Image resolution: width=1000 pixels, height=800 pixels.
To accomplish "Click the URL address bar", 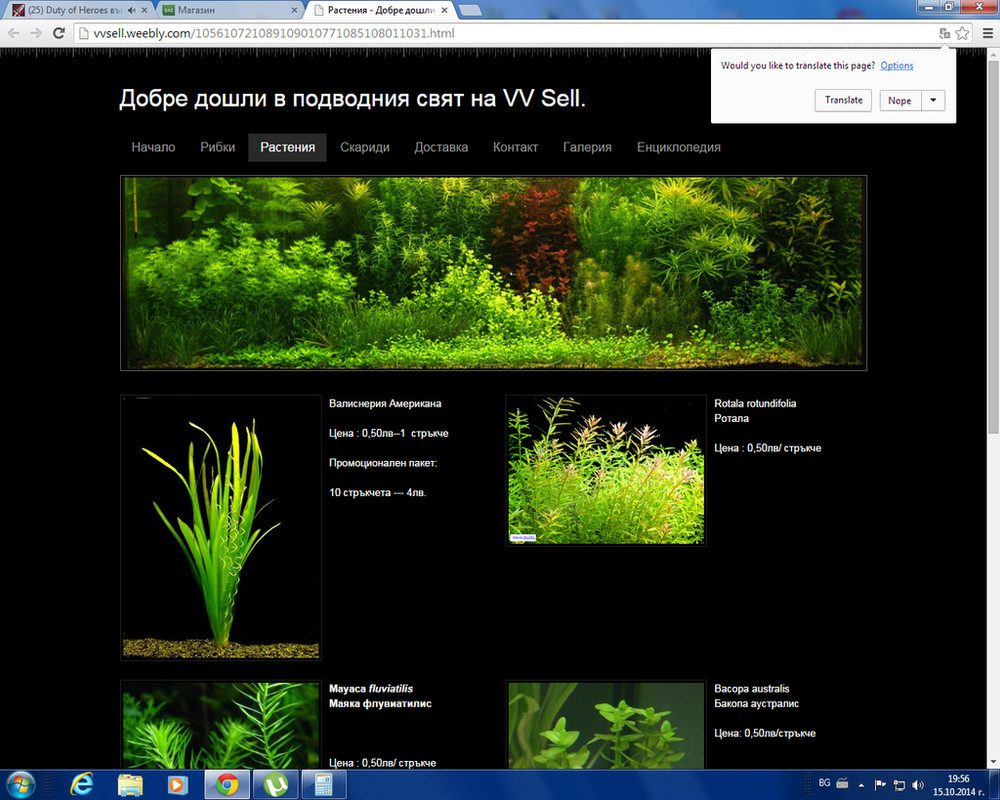I will pos(500,33).
